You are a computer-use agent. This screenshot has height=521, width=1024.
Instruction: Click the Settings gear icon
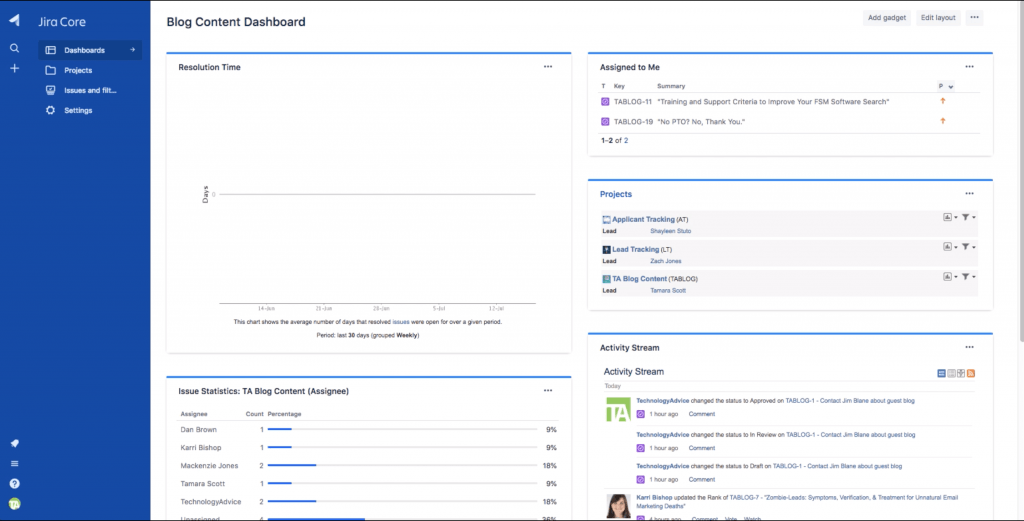point(50,110)
